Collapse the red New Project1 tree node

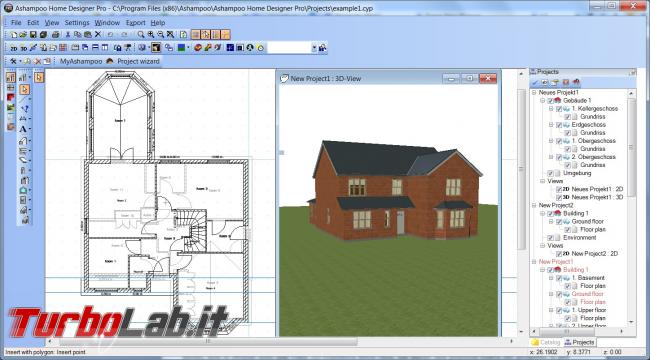click(x=534, y=262)
